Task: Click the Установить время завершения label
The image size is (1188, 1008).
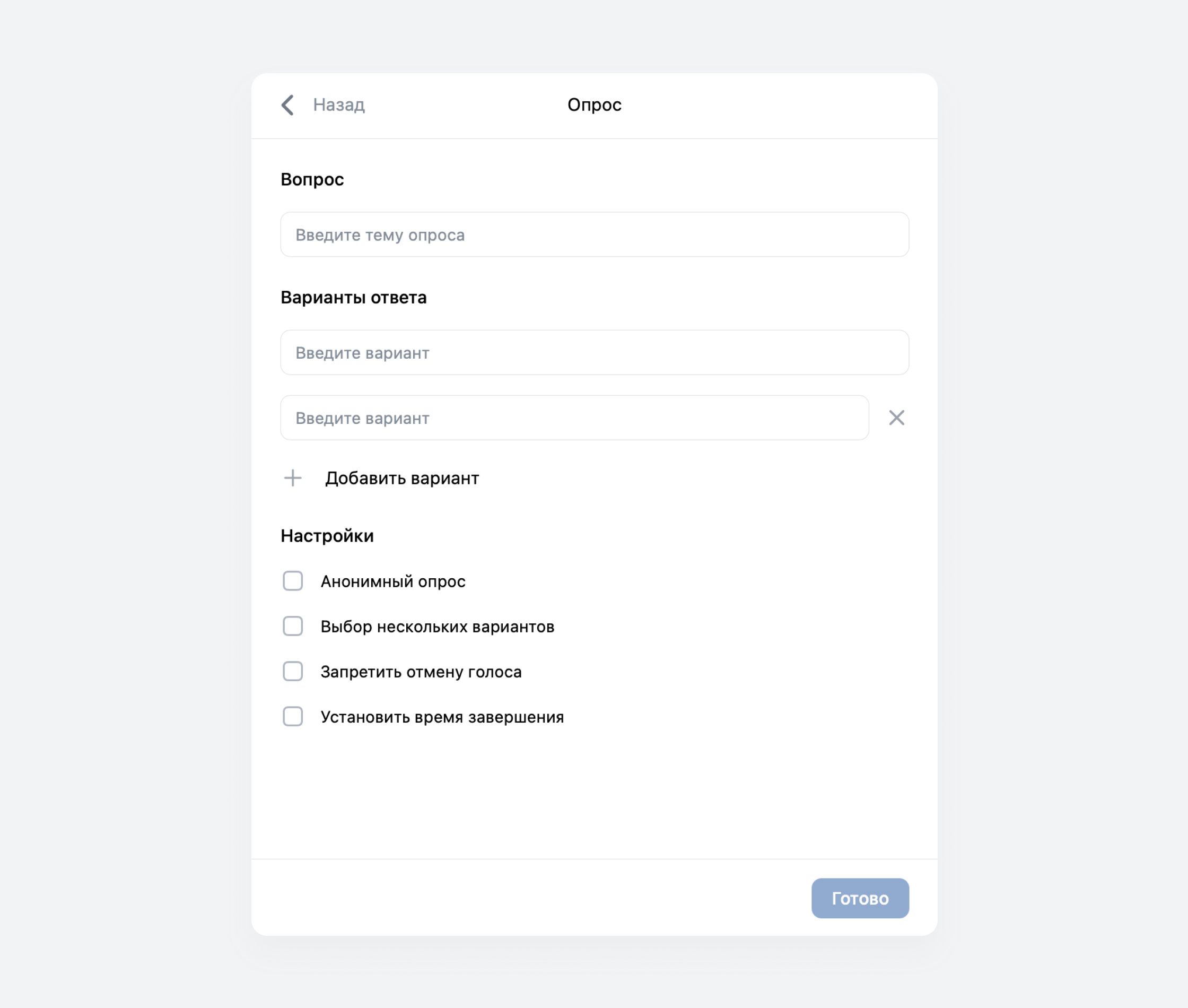Action: point(442,717)
